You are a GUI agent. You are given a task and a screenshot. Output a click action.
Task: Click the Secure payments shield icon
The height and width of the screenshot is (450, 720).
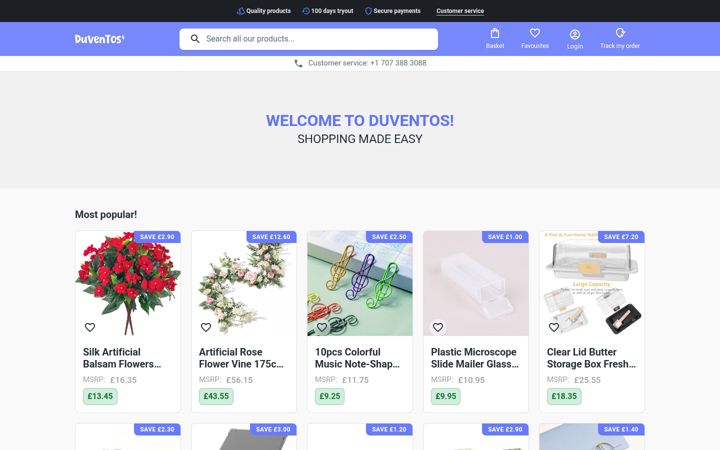[x=368, y=11]
